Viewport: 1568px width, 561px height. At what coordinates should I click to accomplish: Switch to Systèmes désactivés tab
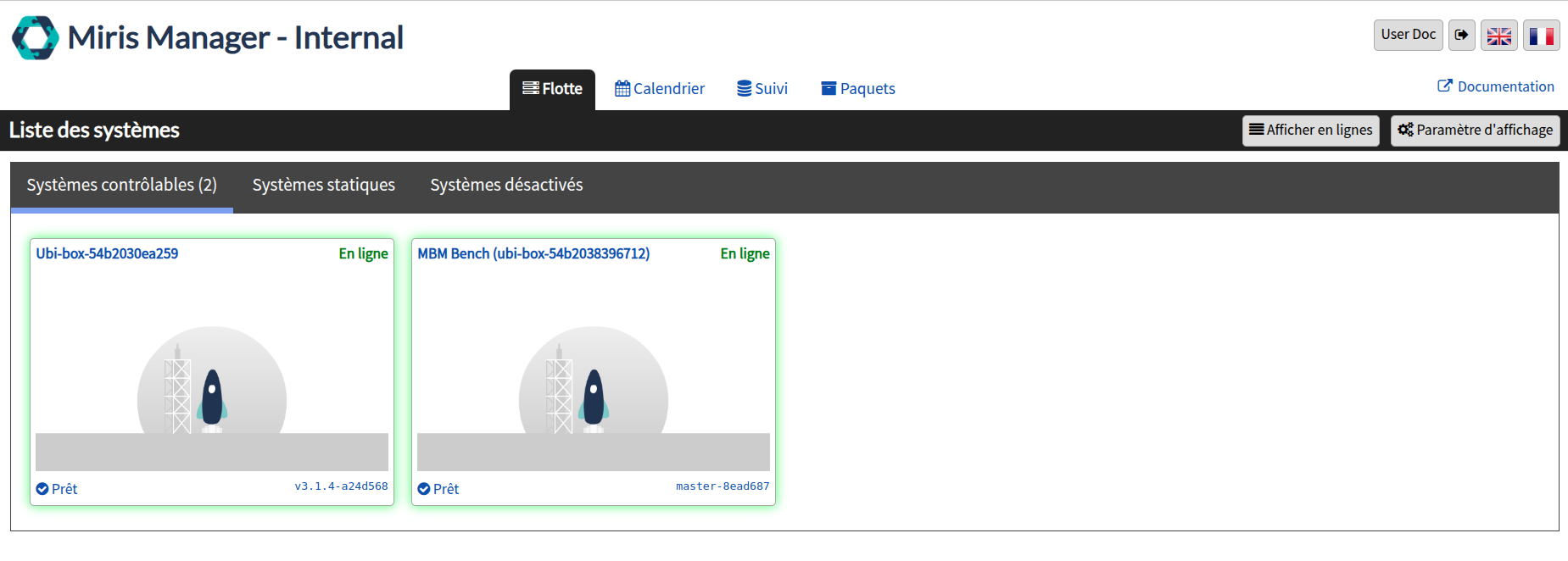tap(506, 185)
